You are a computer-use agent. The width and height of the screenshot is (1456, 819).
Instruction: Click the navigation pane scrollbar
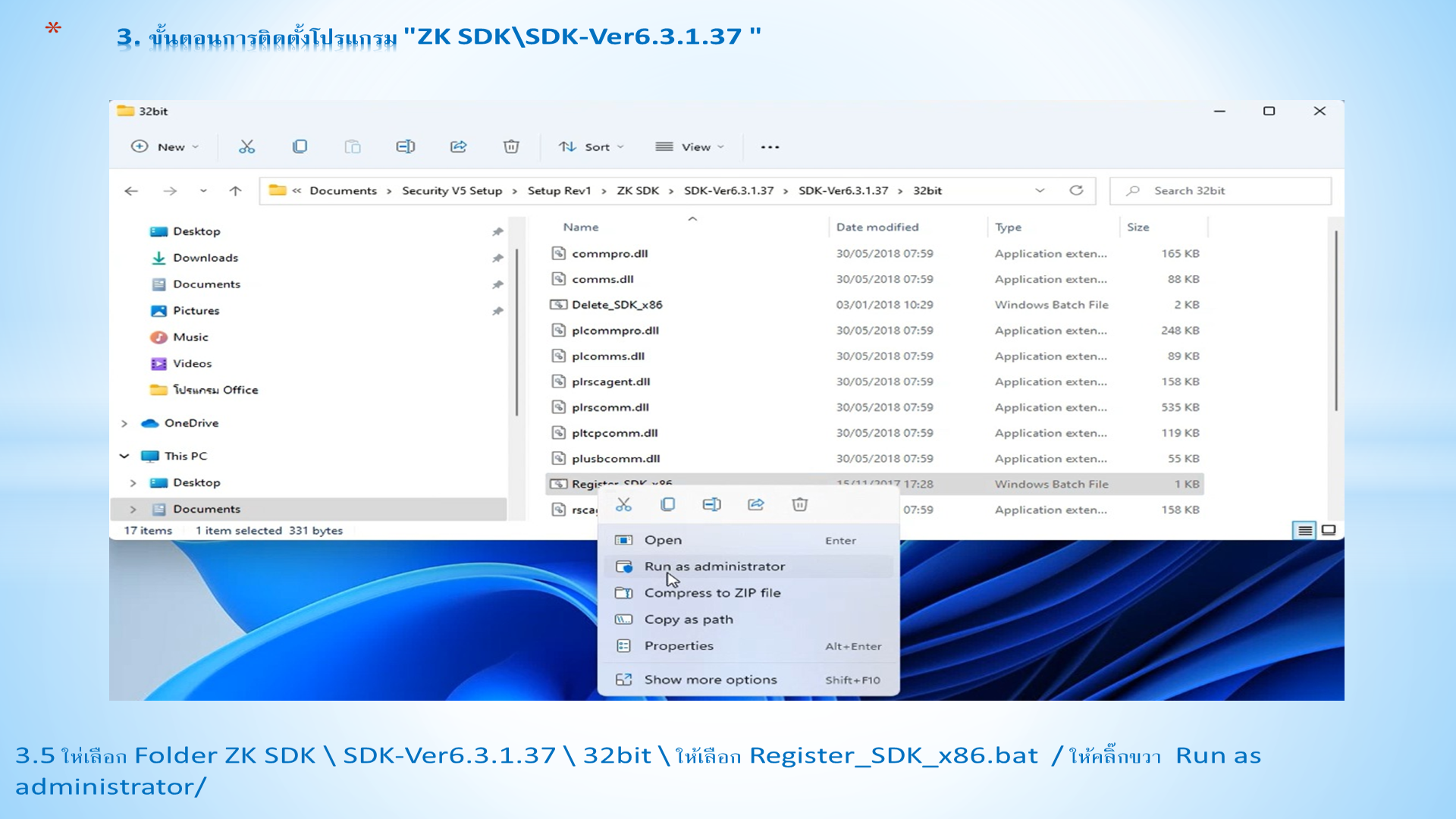click(517, 332)
